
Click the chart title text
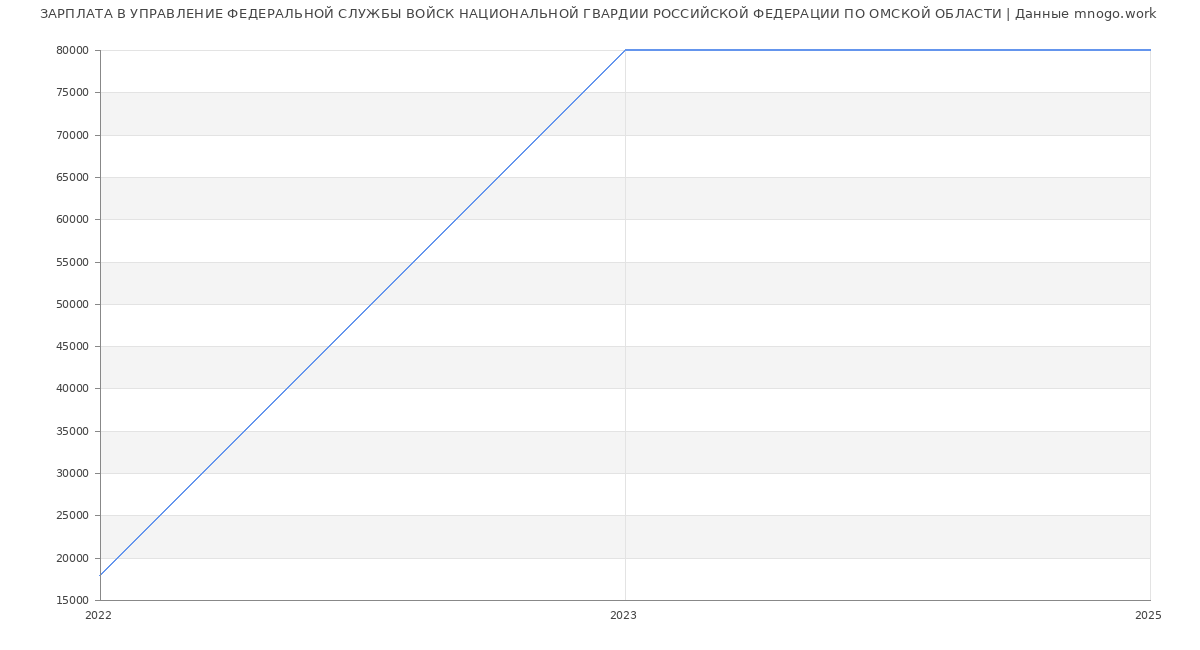point(520,14)
